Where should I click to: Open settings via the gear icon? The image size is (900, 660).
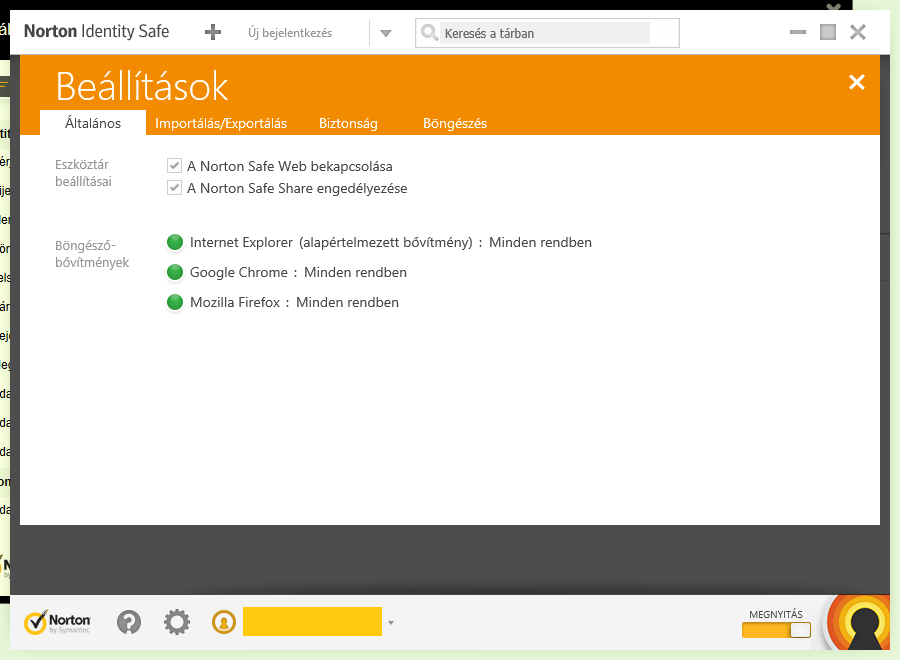tap(177, 622)
